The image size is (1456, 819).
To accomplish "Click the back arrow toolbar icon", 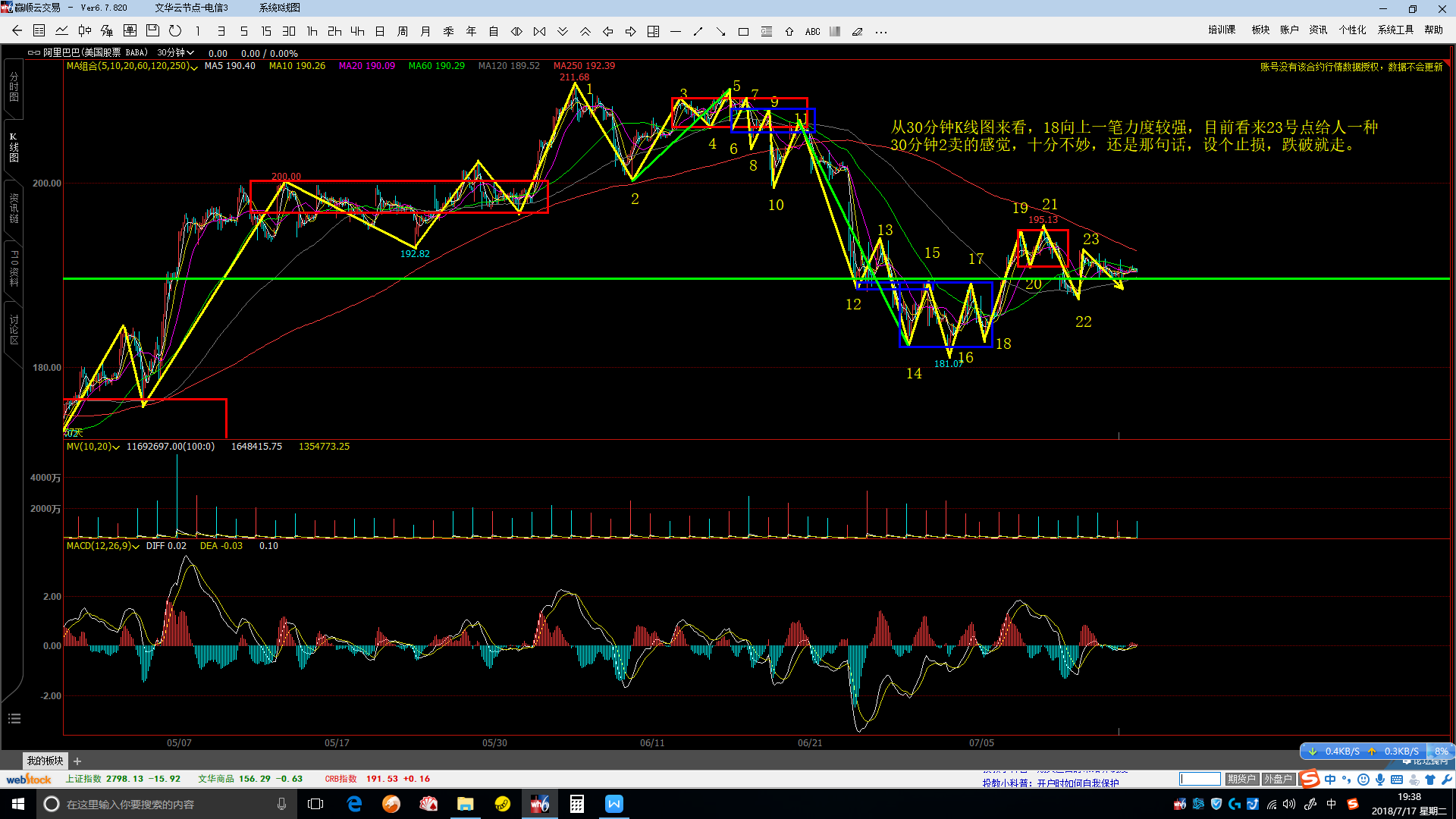I will coord(17,31).
